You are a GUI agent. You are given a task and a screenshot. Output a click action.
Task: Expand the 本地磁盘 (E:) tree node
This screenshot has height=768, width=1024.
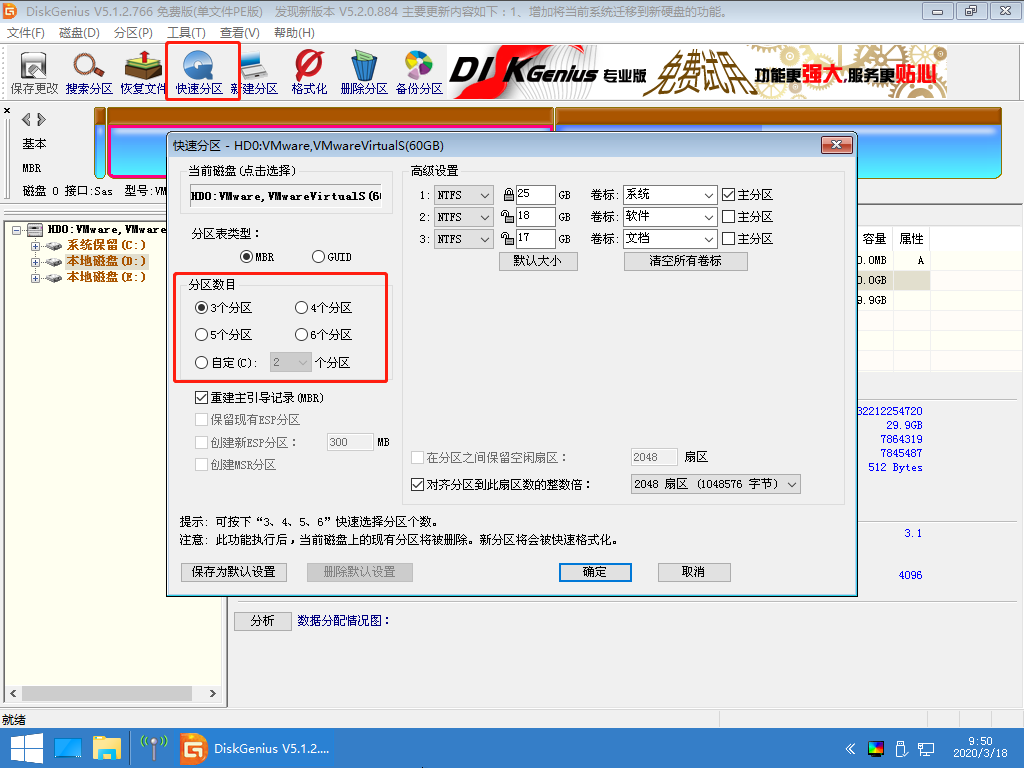[35, 278]
